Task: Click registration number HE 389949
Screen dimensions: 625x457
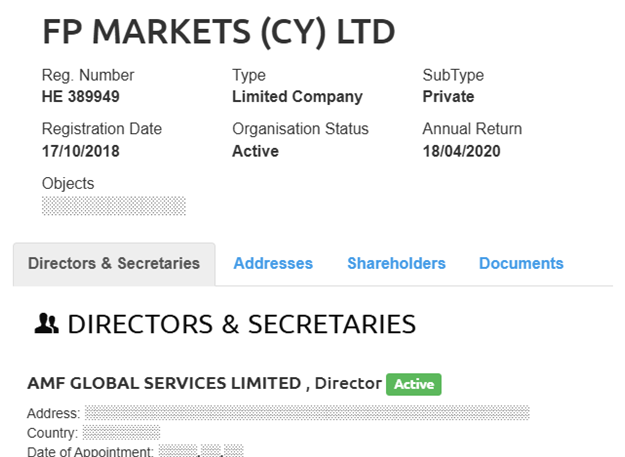Action: click(81, 96)
